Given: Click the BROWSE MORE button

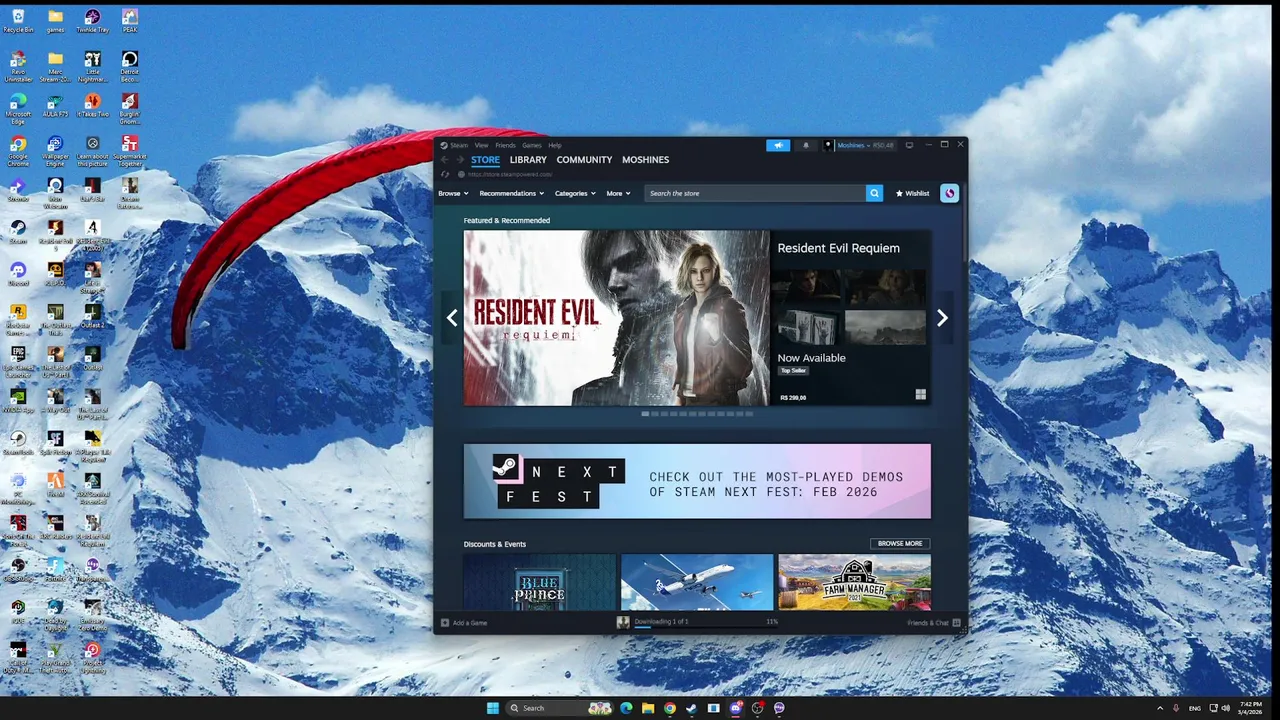Looking at the screenshot, I should [900, 544].
